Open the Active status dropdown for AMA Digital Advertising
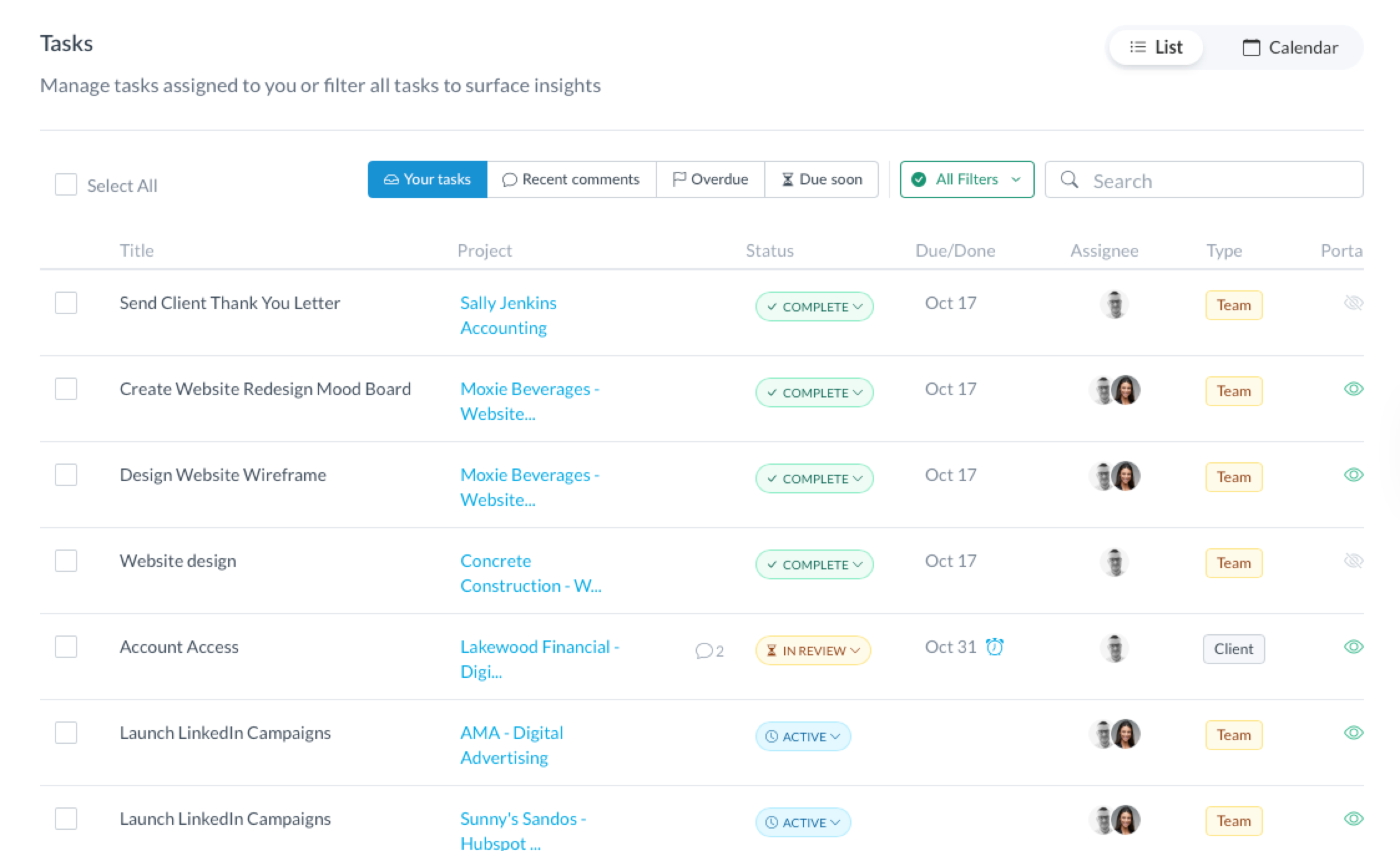This screenshot has height=851, width=1400. [x=803, y=737]
